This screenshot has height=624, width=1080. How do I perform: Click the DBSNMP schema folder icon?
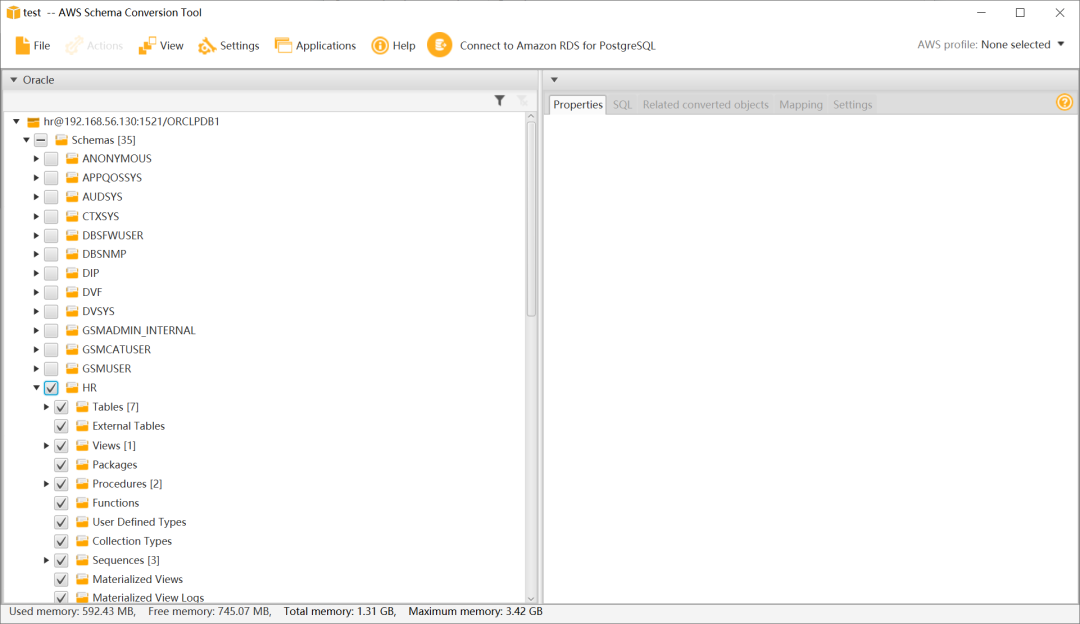point(72,254)
